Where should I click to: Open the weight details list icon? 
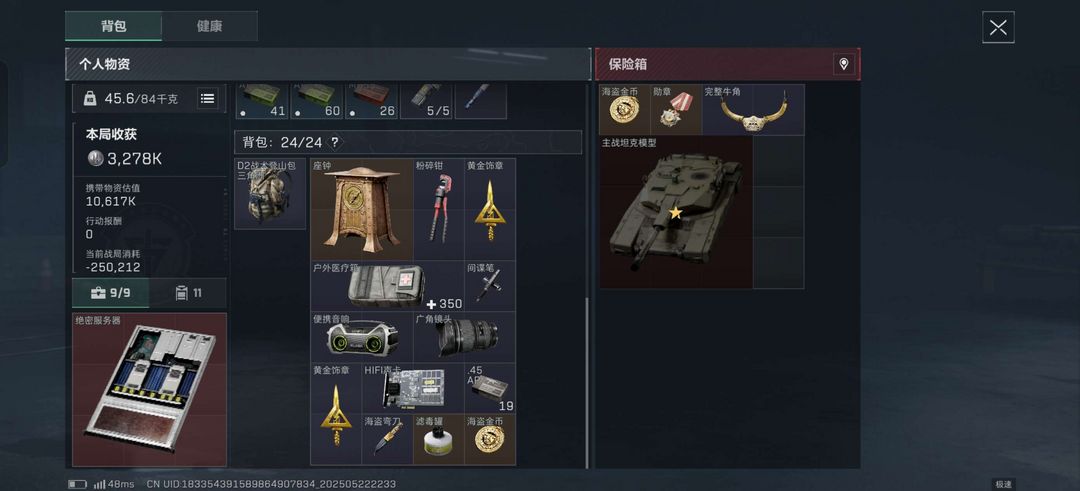click(207, 98)
